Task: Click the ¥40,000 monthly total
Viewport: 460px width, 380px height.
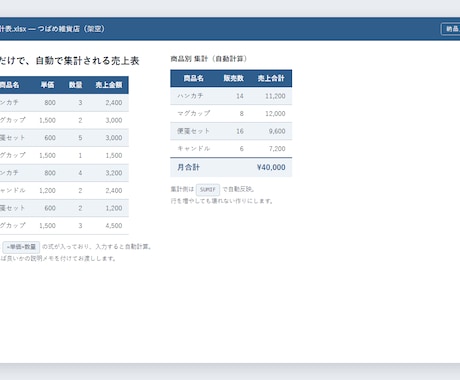Action: (x=271, y=167)
